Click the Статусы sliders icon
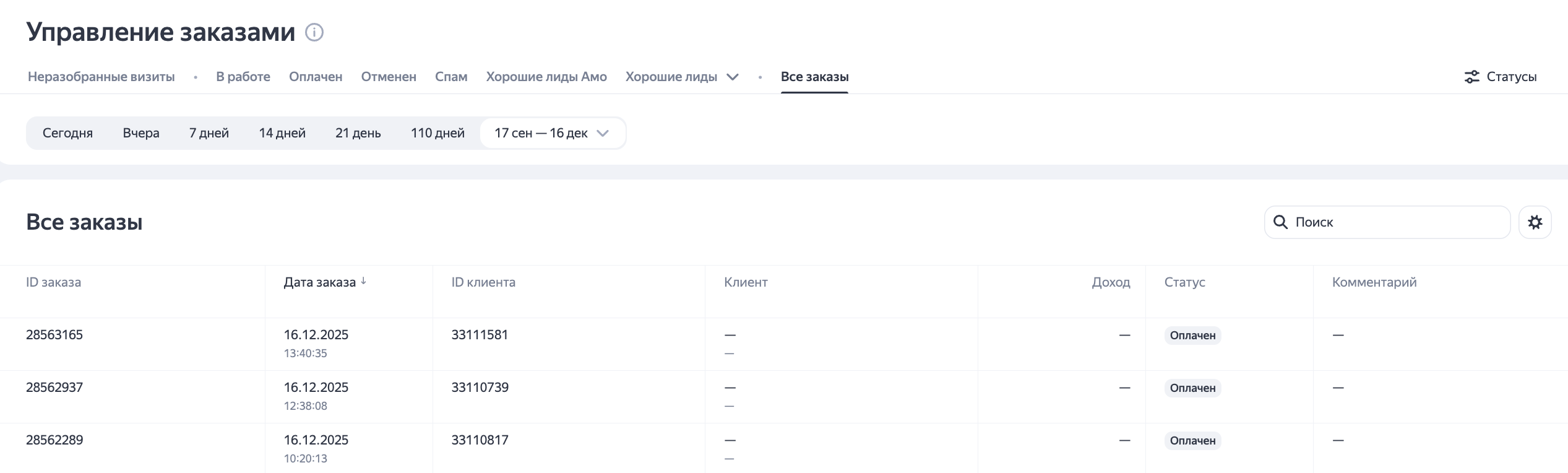 coord(1471,77)
